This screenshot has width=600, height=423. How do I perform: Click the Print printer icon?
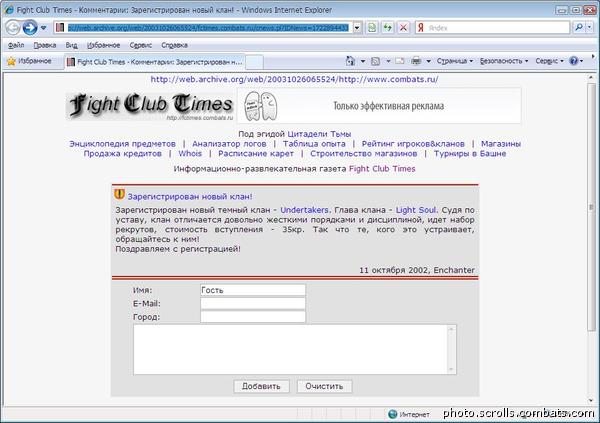416,61
